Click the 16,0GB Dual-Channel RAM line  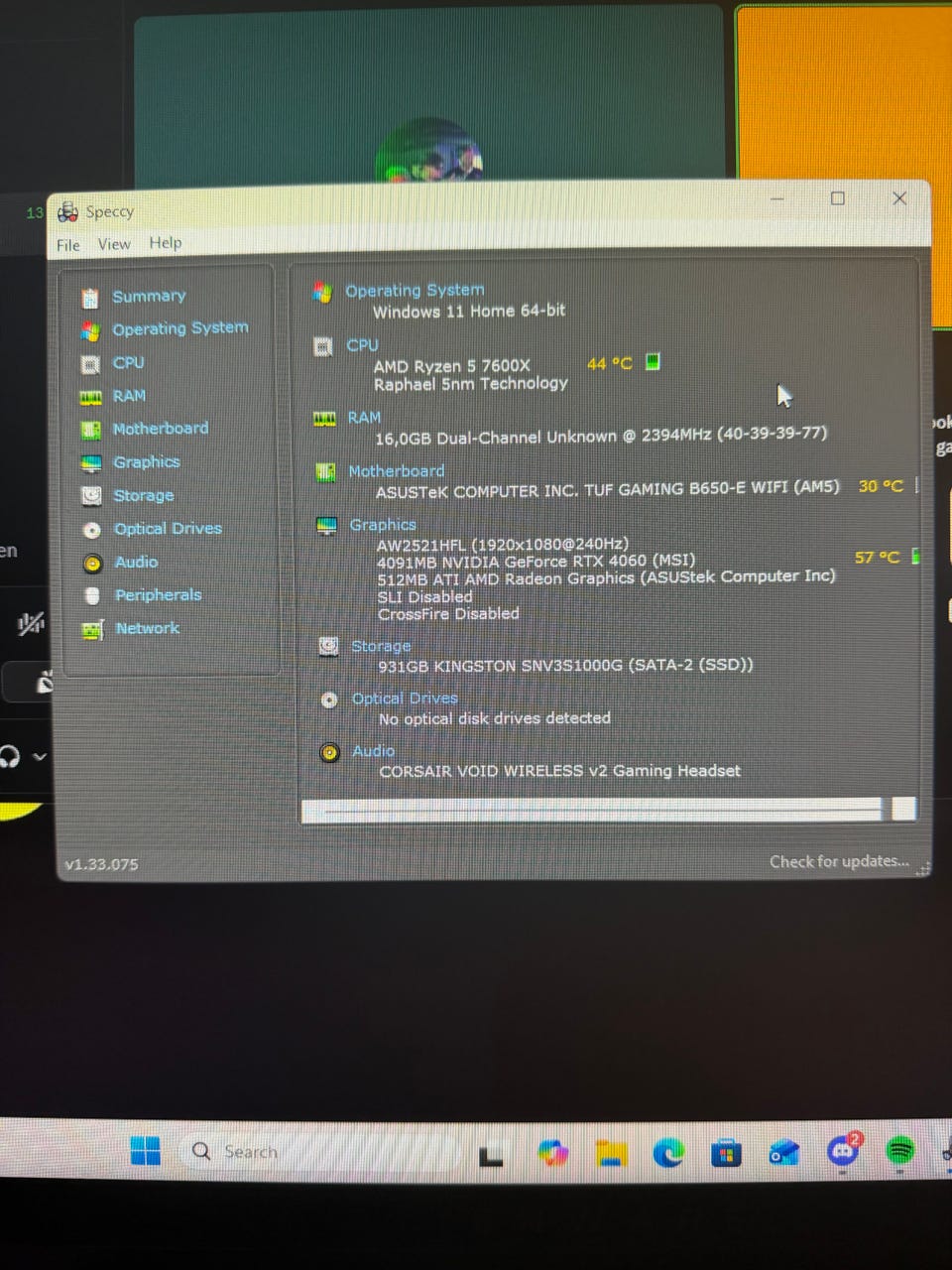[600, 436]
